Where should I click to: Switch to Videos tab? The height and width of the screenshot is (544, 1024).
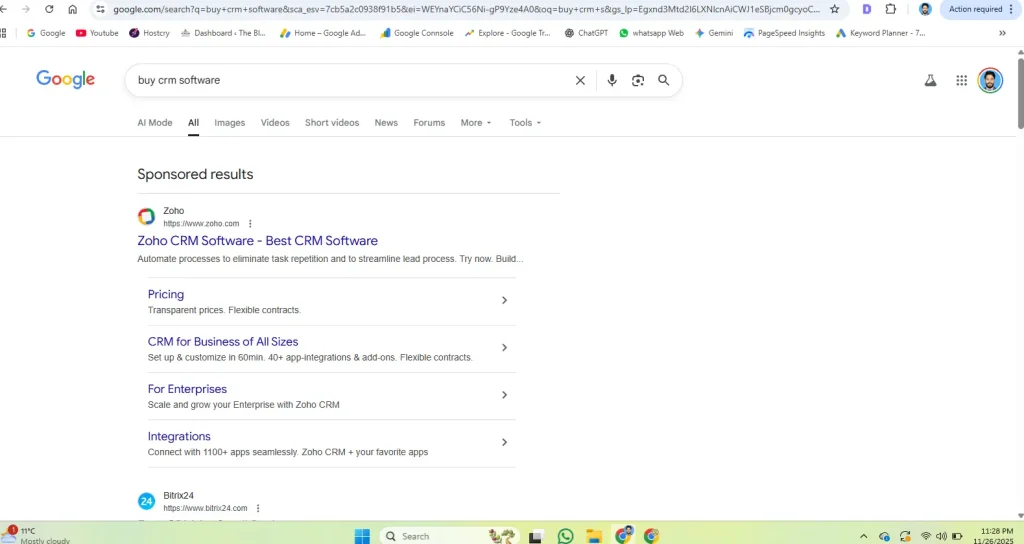[x=275, y=123]
